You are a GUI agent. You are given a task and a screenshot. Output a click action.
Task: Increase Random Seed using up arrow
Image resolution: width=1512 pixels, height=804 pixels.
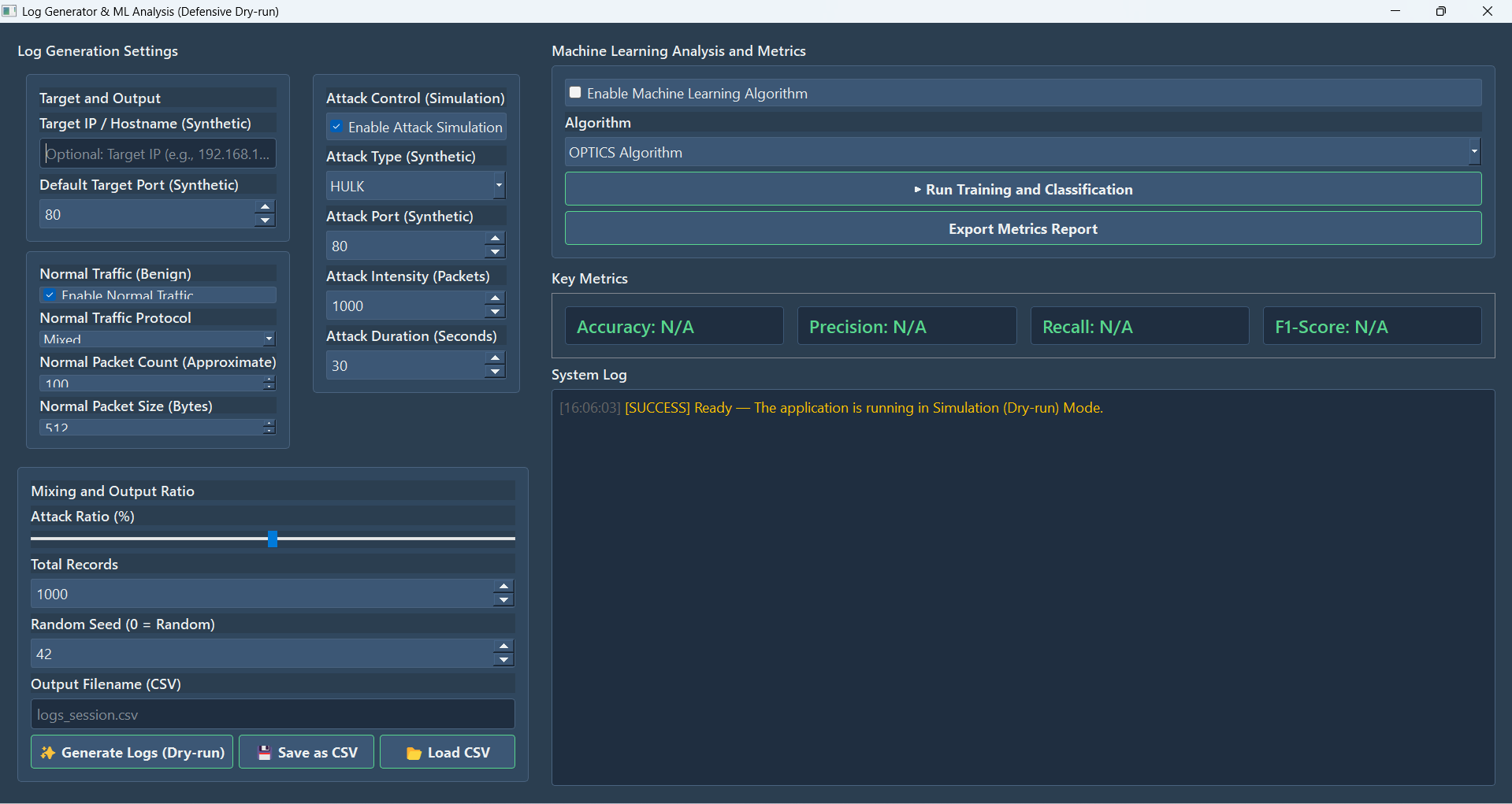click(503, 647)
